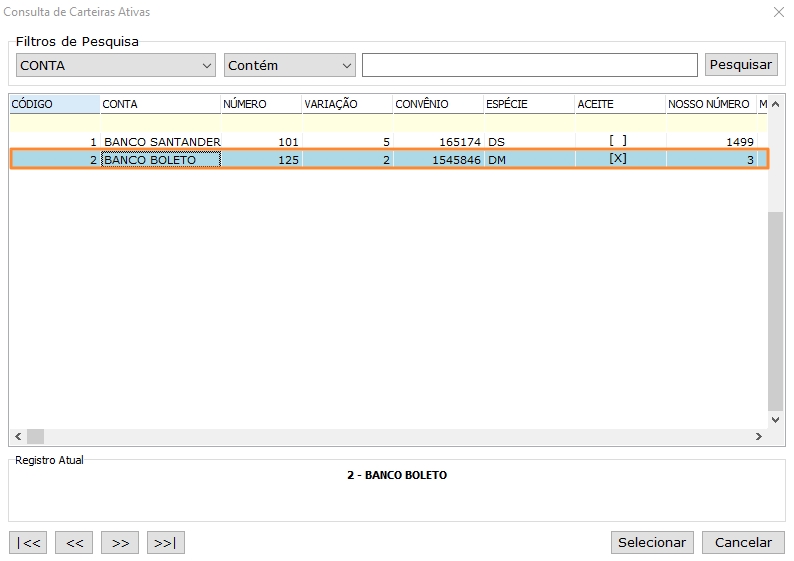Image resolution: width=794 pixels, height=561 pixels.
Task: Close the Consulta de Carteiras Ativas window
Action: (x=779, y=12)
